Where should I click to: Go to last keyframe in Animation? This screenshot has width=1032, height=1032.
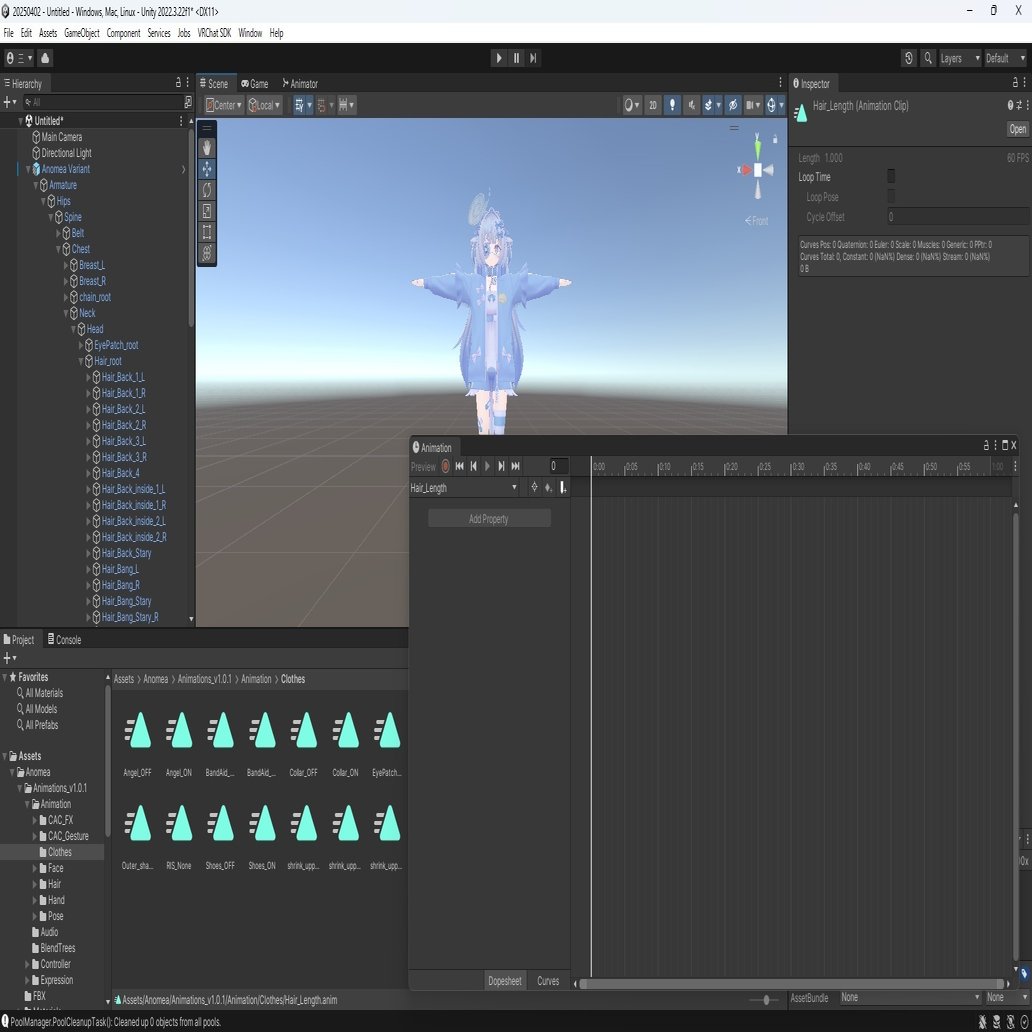[x=516, y=466]
